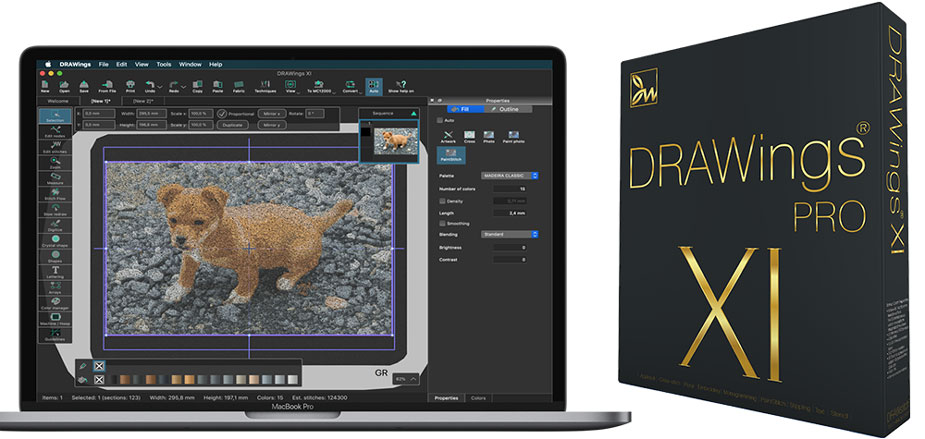Enable the Density checkbox
Screen dimensions: 925x439
click(442, 201)
